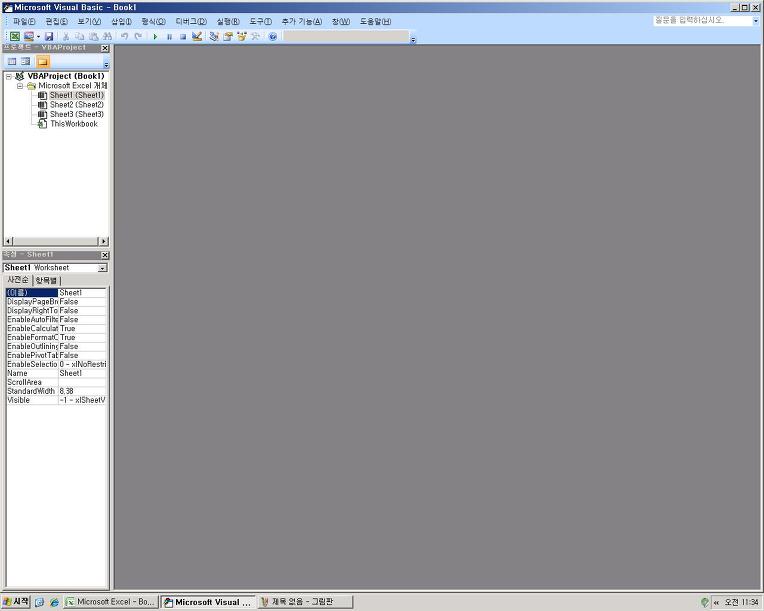Click StandardWidth 8.38 value
The image size is (764, 611).
pos(82,391)
